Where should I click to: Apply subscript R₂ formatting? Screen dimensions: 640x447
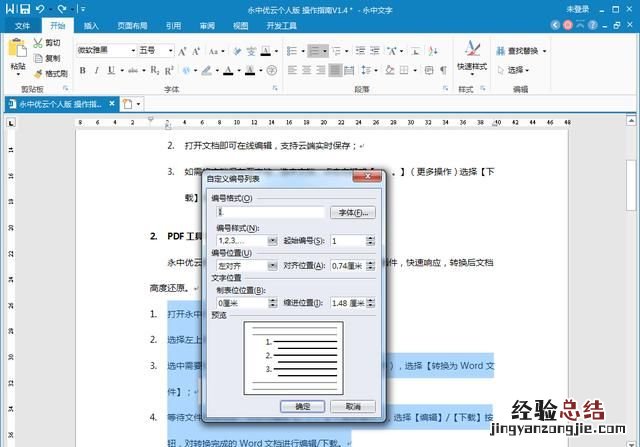(155, 70)
